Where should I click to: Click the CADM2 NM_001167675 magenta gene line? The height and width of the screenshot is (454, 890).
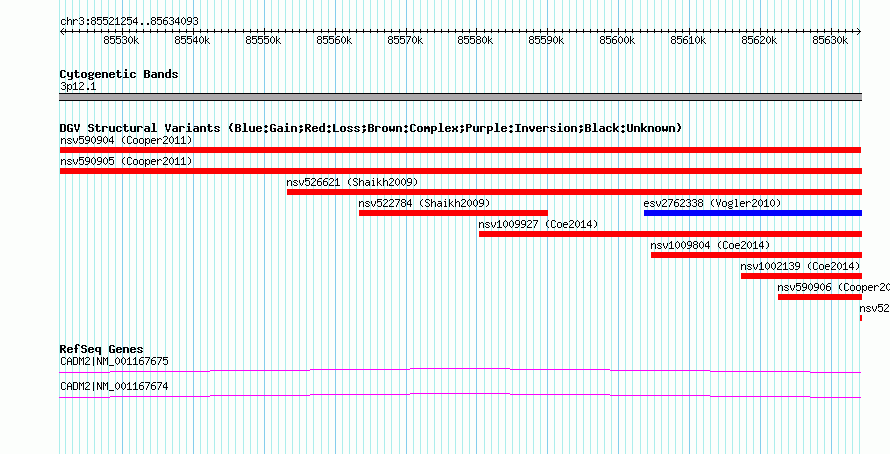pyautogui.click(x=460, y=371)
